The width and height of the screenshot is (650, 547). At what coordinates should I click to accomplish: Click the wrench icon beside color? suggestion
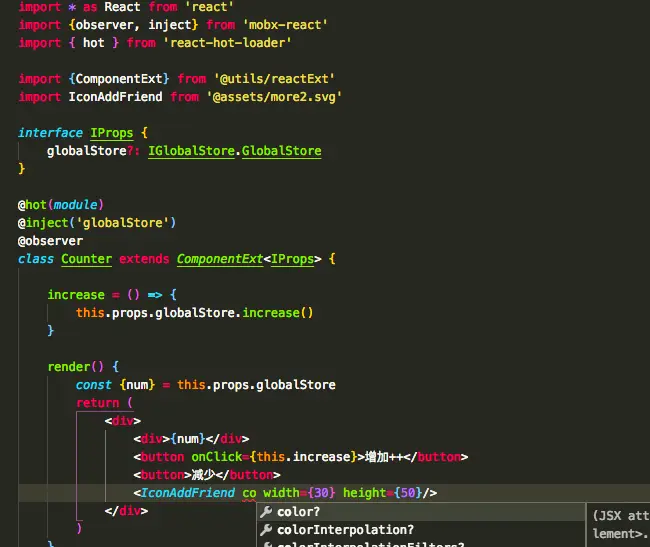pyautogui.click(x=266, y=512)
